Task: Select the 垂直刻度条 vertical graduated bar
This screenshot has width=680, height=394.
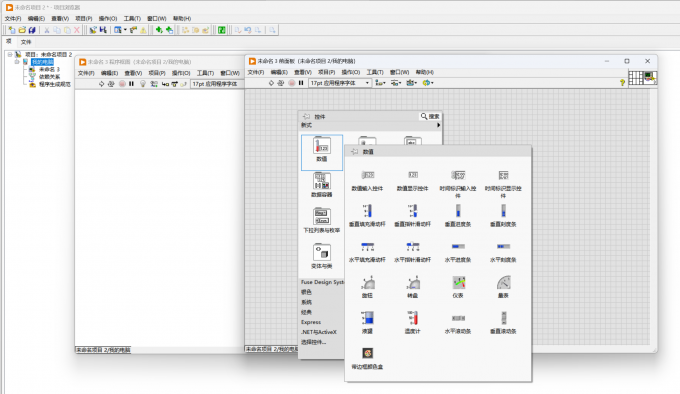Action: 503,211
